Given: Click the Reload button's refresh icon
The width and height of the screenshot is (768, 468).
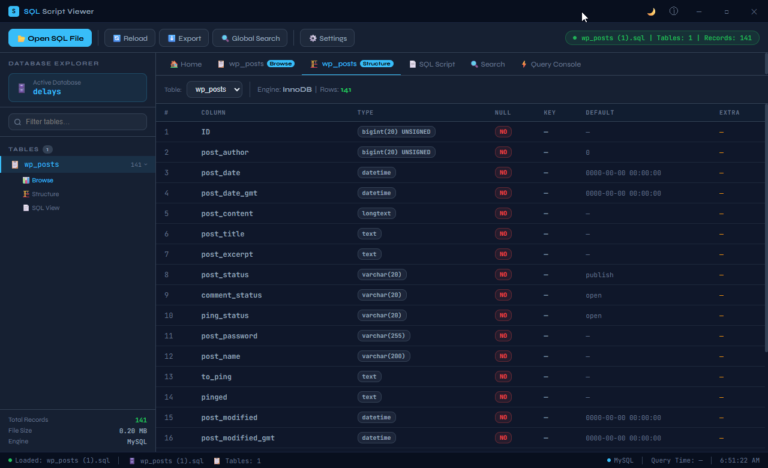Looking at the screenshot, I should pyautogui.click(x=117, y=38).
